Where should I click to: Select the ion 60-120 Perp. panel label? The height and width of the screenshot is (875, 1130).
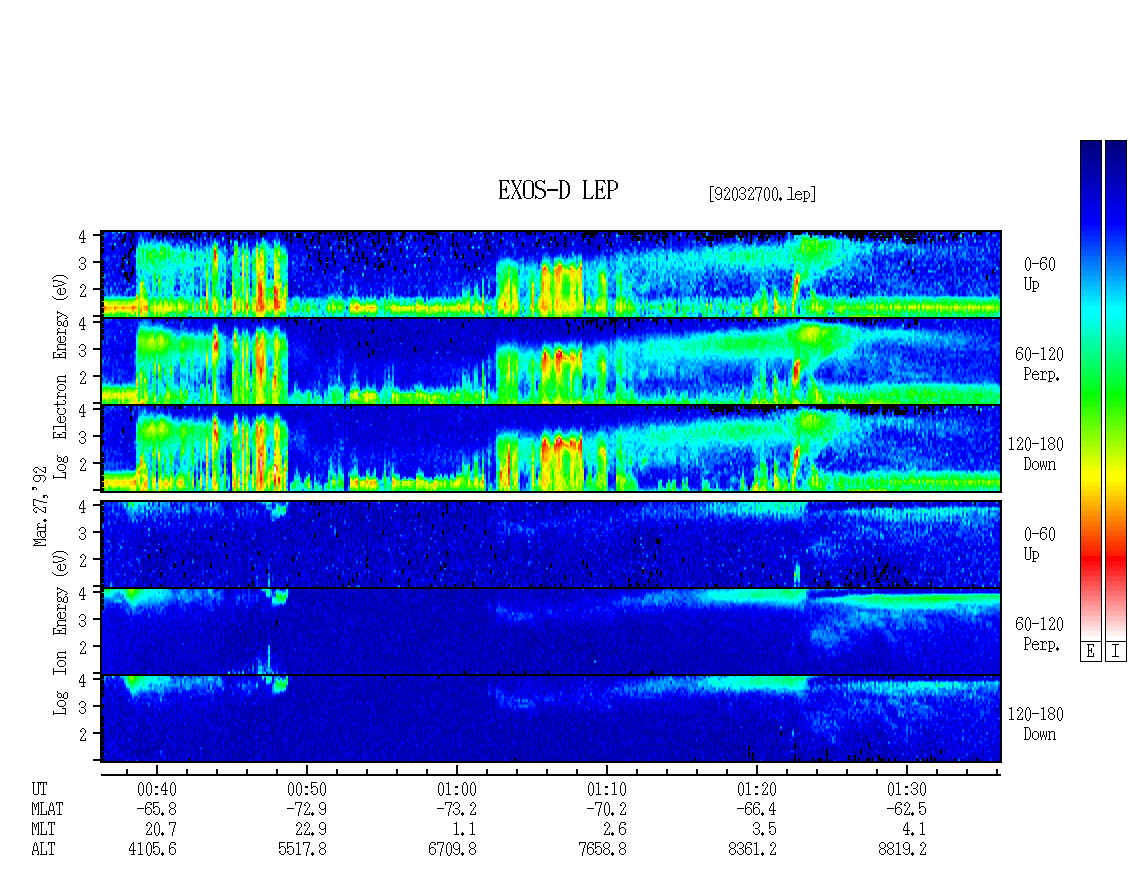1039,634
